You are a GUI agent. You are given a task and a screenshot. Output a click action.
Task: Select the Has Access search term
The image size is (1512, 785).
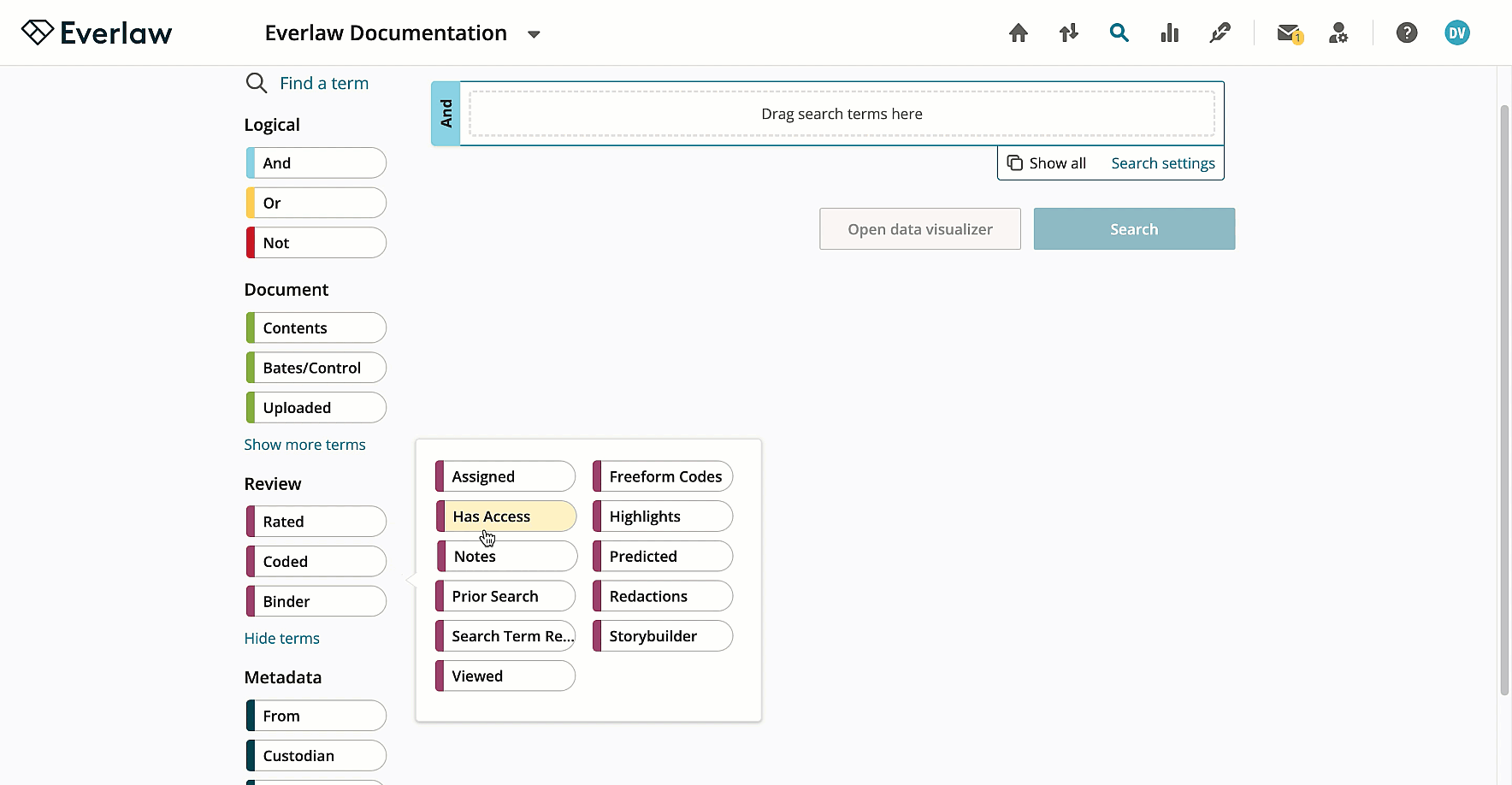(x=505, y=516)
